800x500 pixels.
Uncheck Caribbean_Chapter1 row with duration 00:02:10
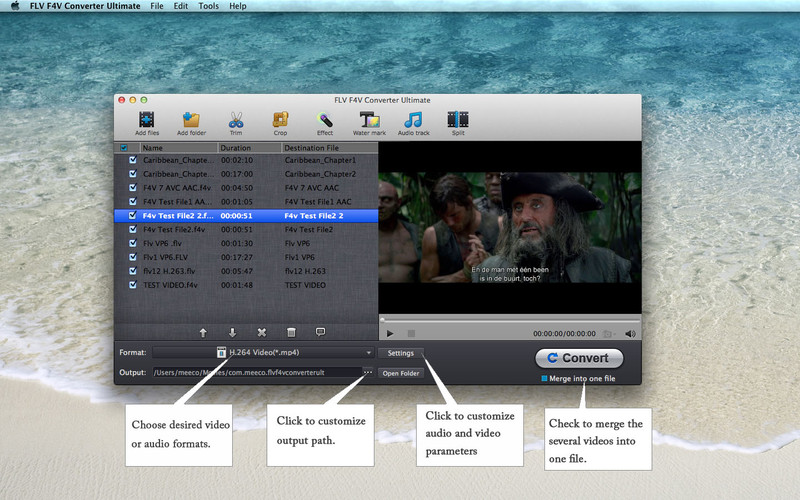(133, 160)
